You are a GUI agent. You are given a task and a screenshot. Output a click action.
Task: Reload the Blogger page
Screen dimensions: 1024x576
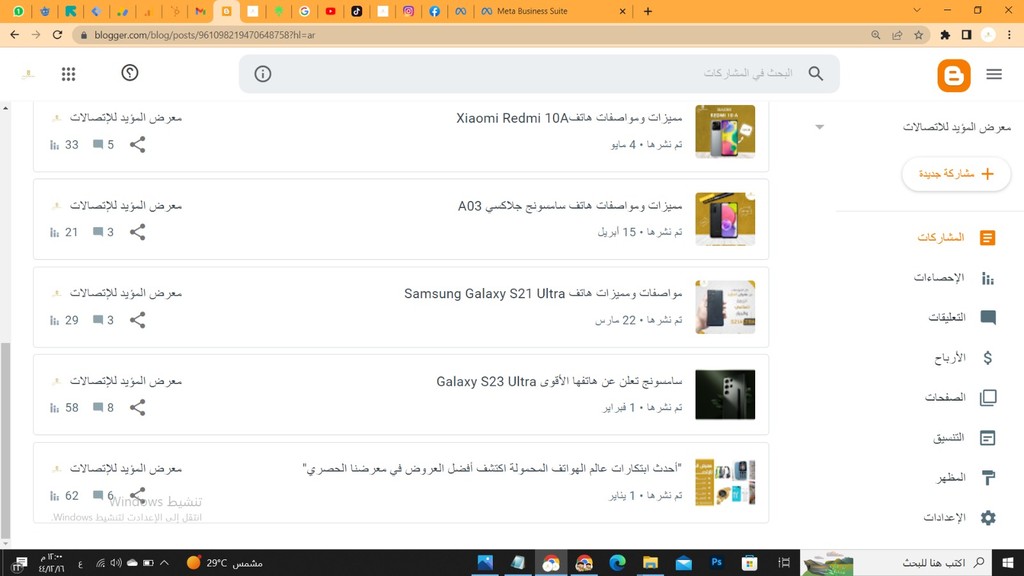(x=57, y=35)
